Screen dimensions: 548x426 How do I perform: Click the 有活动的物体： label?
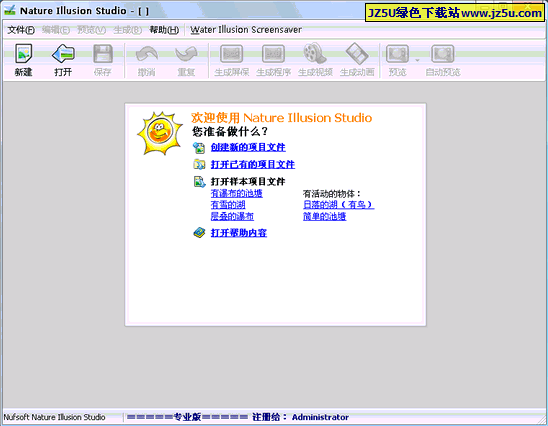point(332,194)
